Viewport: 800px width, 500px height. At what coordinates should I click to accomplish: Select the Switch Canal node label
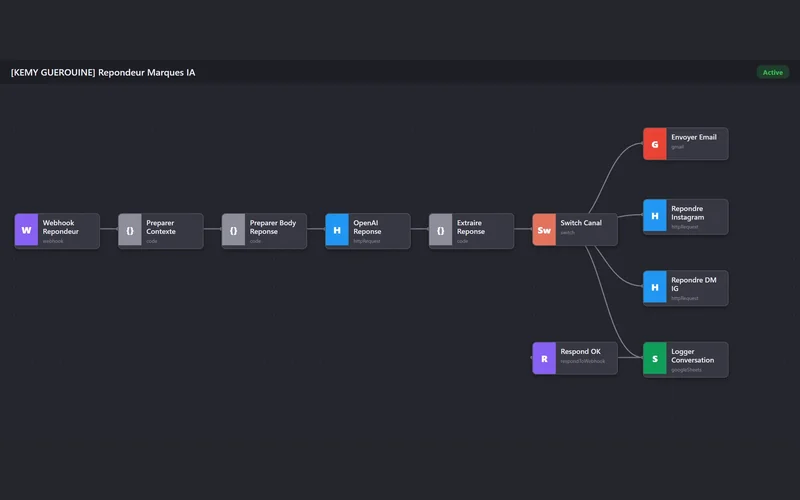(x=581, y=223)
